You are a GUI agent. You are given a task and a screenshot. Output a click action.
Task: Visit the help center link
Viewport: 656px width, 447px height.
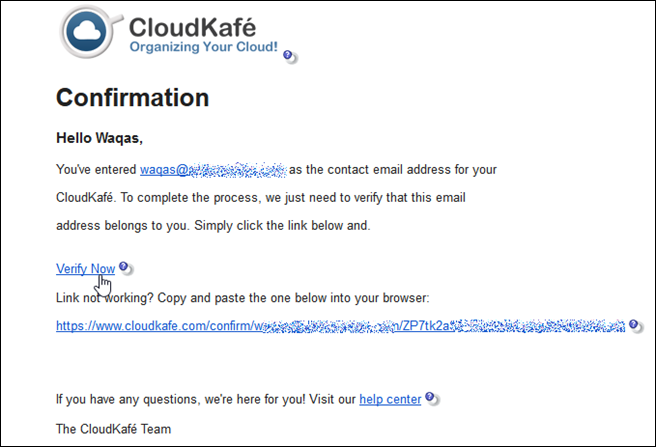click(x=390, y=399)
